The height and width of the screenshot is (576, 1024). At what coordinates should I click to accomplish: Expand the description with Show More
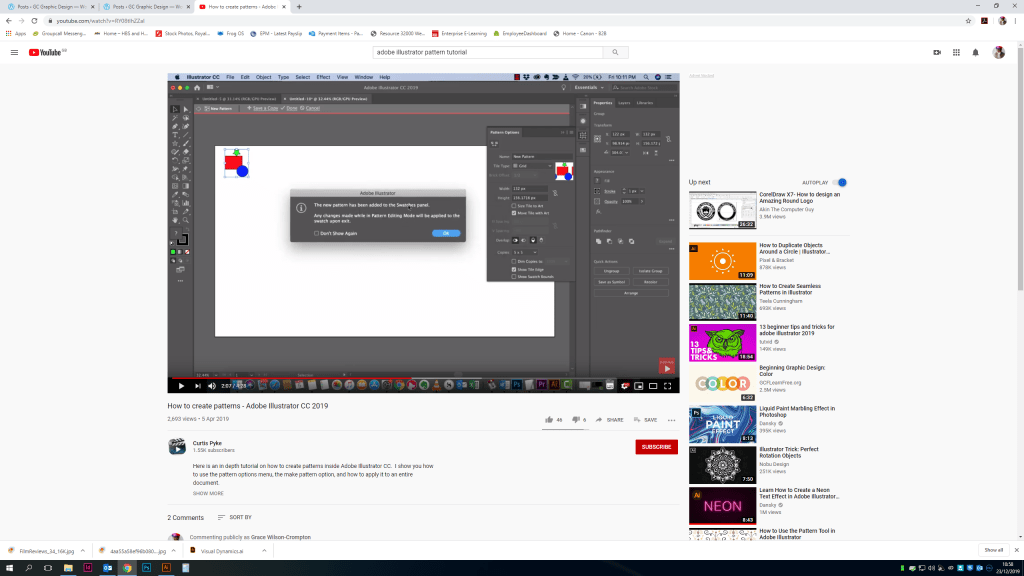(x=208, y=493)
